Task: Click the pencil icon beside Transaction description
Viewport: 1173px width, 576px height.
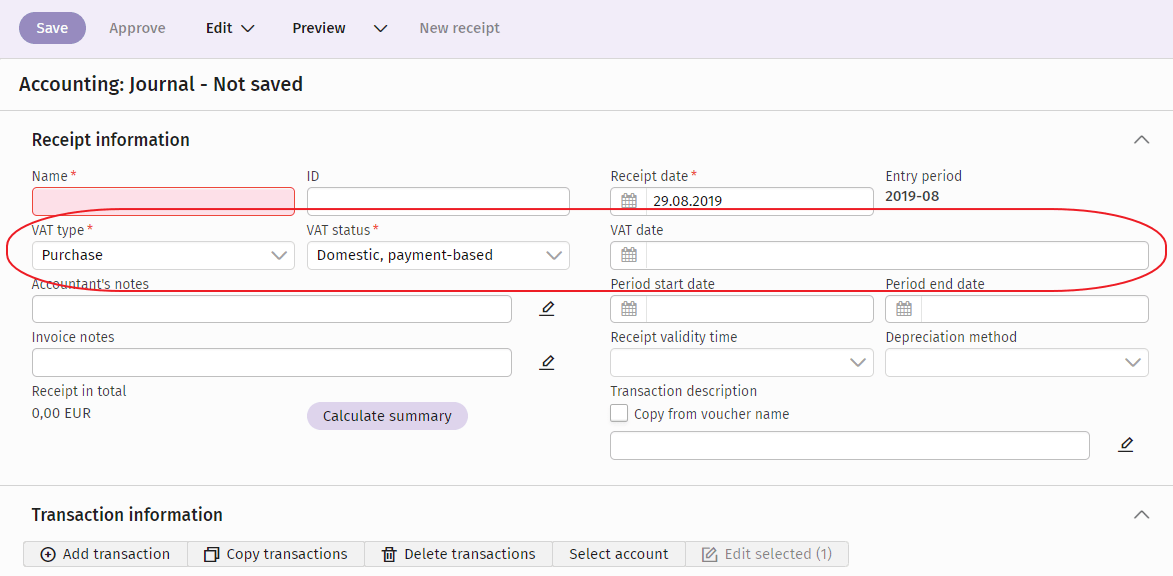Action: click(x=1126, y=444)
